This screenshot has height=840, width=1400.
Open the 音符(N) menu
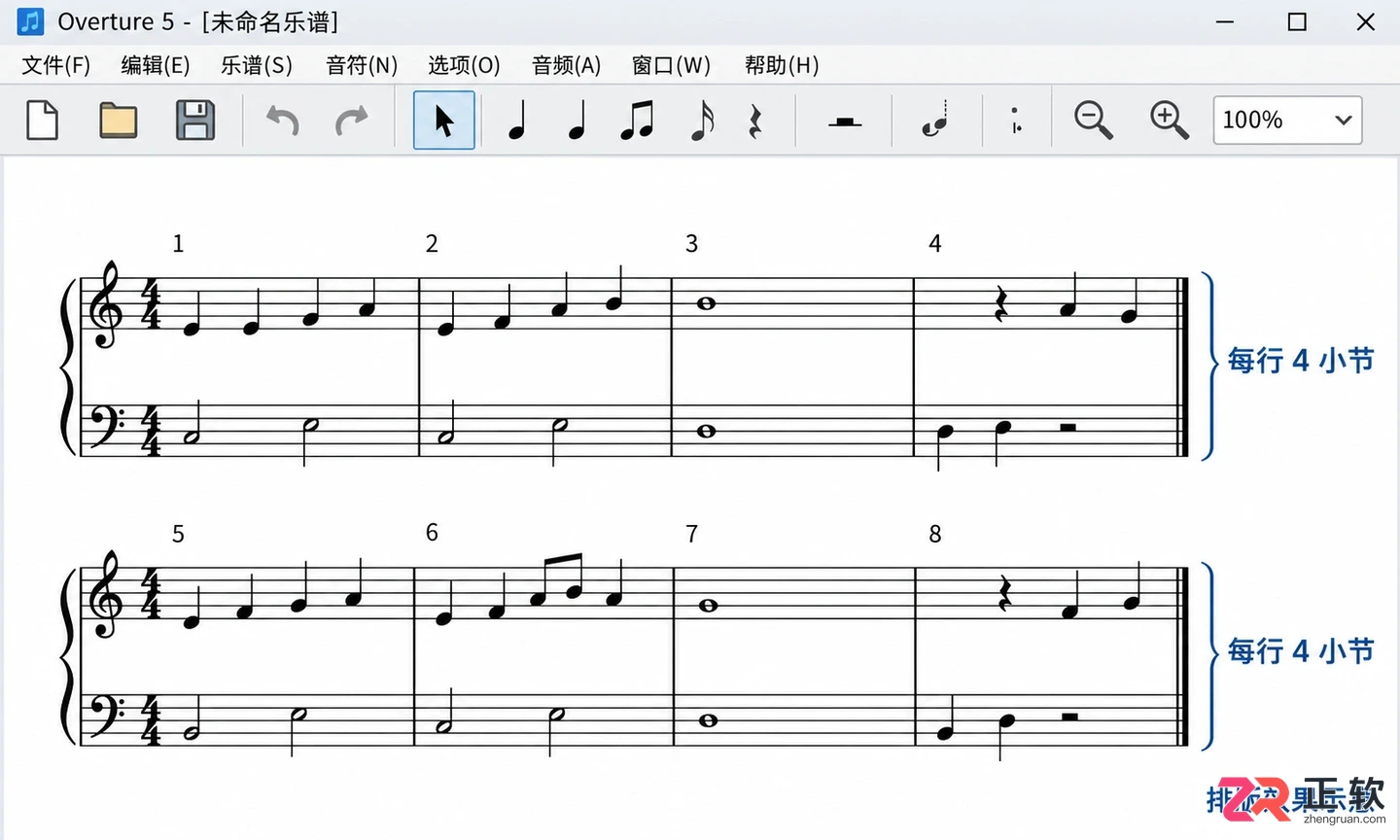coord(362,65)
